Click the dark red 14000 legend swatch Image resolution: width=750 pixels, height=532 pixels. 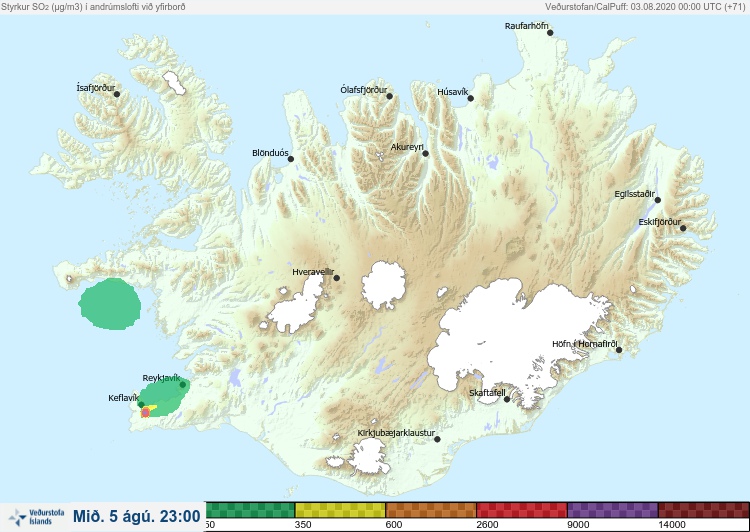point(704,510)
